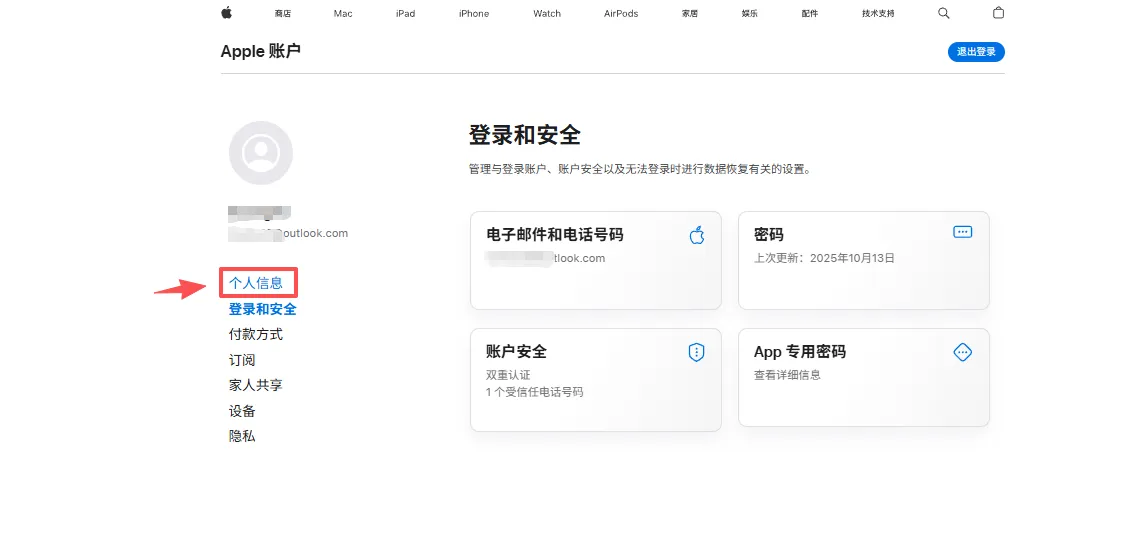Screen dimensions: 1131x535
Task: Open the 商店 menu item
Action: tap(283, 14)
